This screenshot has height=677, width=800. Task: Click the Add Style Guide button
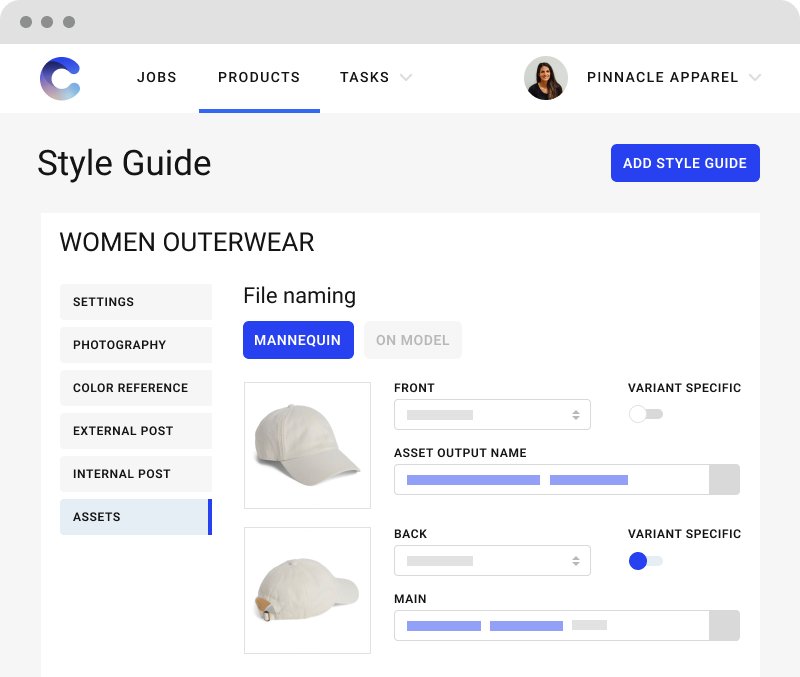click(685, 162)
